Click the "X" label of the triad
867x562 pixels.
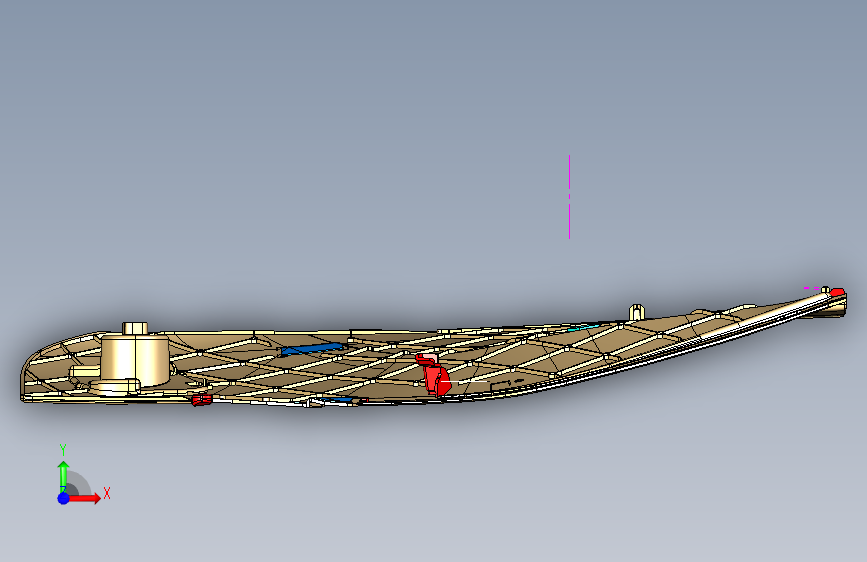click(x=107, y=493)
